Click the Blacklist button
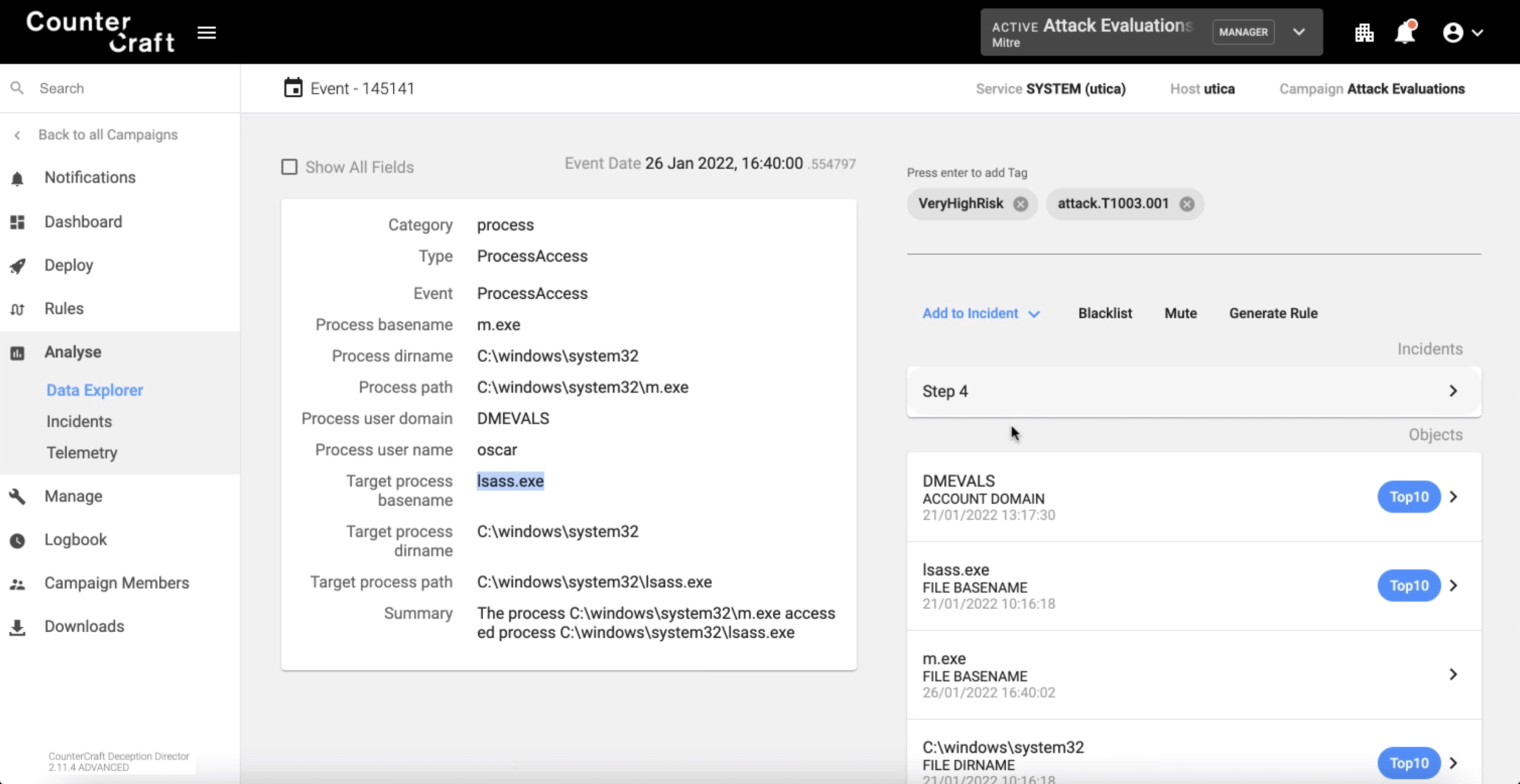This screenshot has height=784, width=1520. (1104, 314)
